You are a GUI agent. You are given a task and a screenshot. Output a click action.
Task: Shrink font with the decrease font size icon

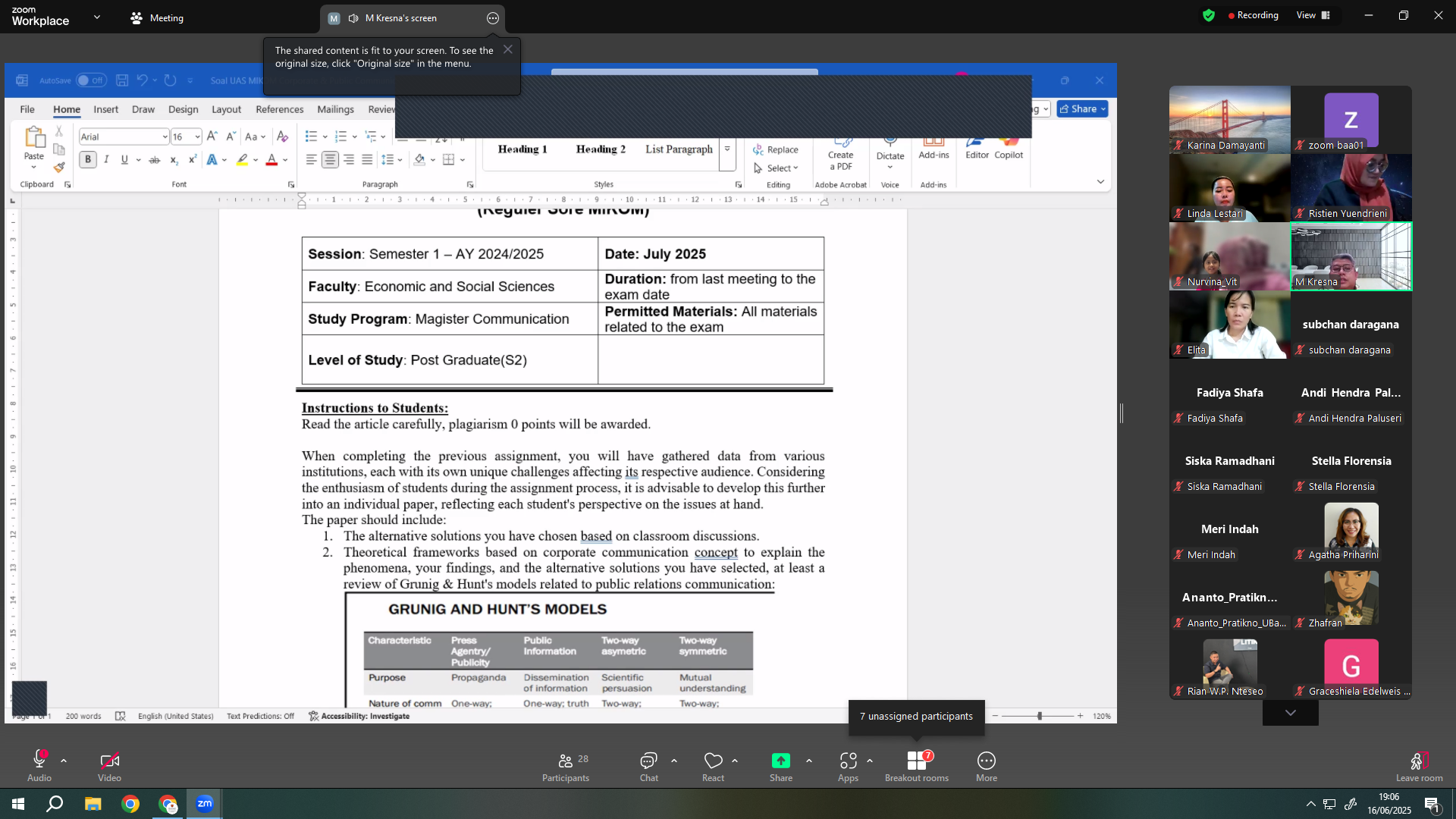[x=231, y=136]
